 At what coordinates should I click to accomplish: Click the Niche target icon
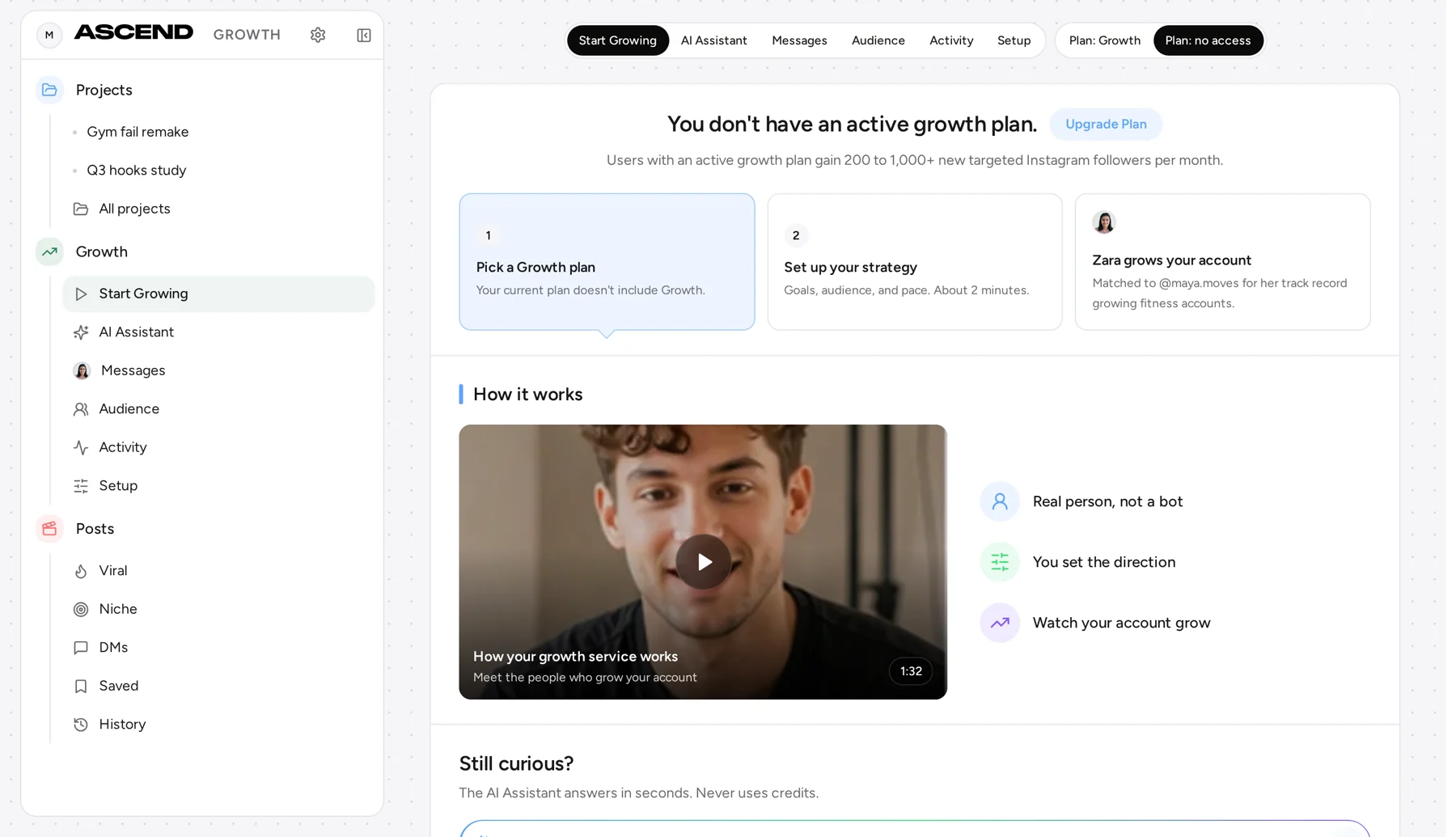(x=81, y=609)
